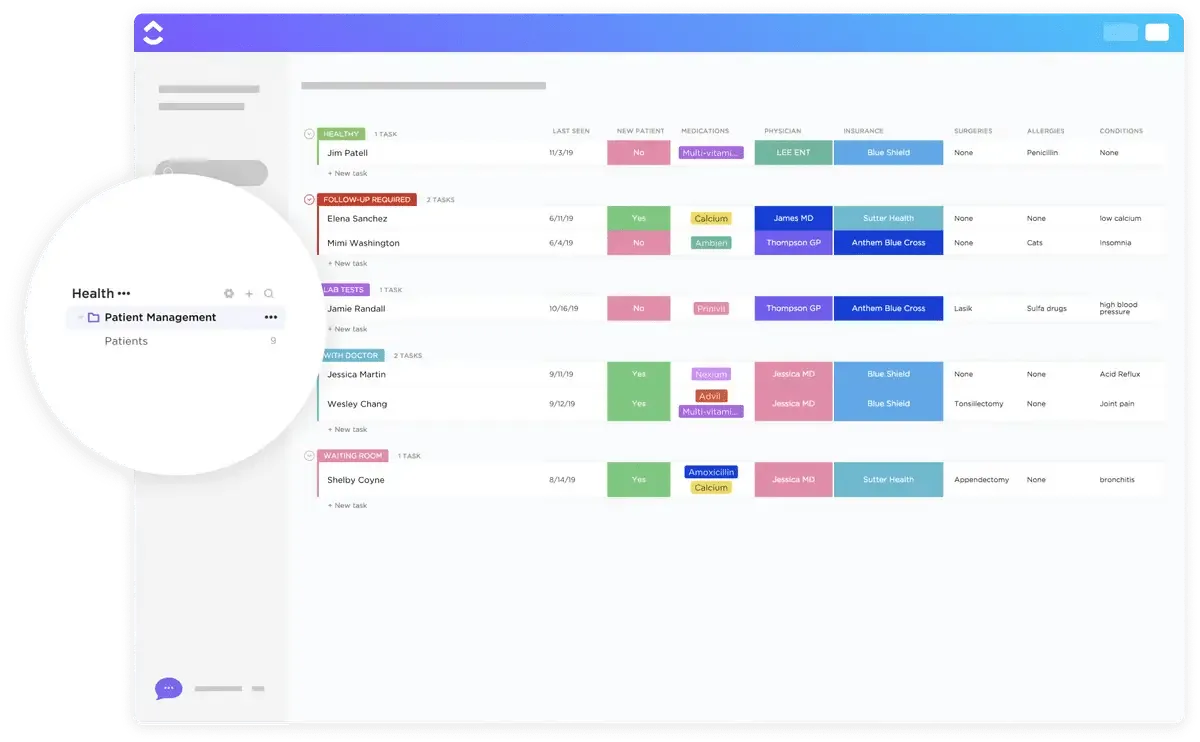The height and width of the screenshot is (742, 1200).
Task: Open the Elena Sanchez task
Action: coord(357,219)
